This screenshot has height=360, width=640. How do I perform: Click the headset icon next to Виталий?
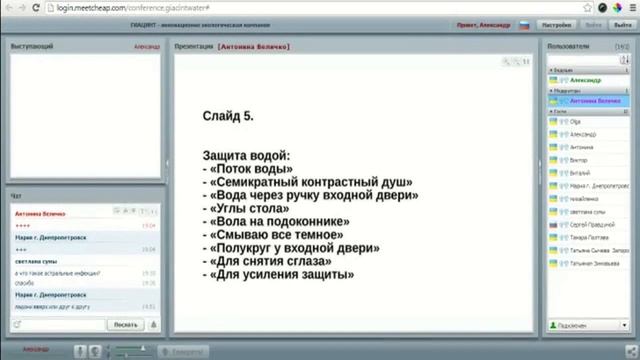[564, 173]
